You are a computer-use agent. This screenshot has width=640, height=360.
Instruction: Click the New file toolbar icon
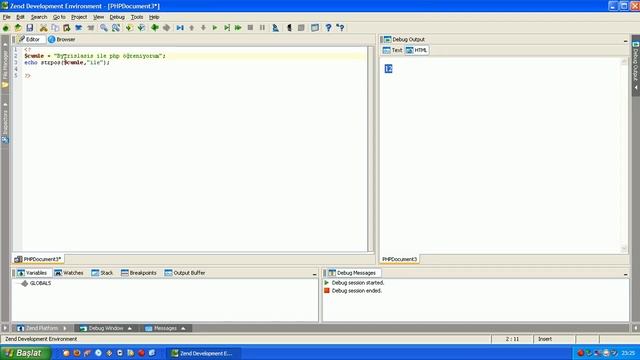coord(6,28)
